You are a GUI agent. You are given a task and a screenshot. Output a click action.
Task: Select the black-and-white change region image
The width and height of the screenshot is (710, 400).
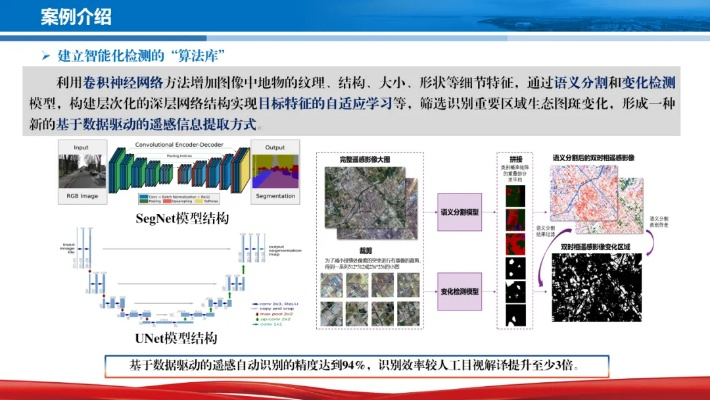point(596,288)
